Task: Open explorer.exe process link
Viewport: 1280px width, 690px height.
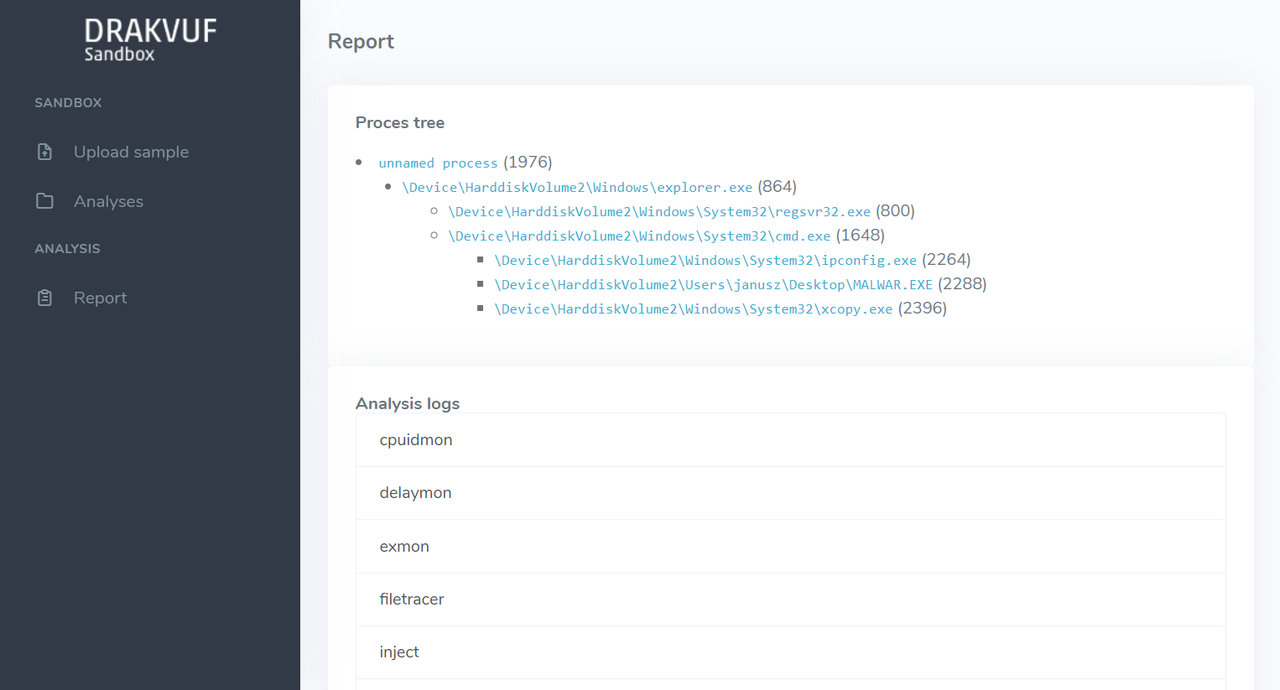Action: tap(577, 187)
